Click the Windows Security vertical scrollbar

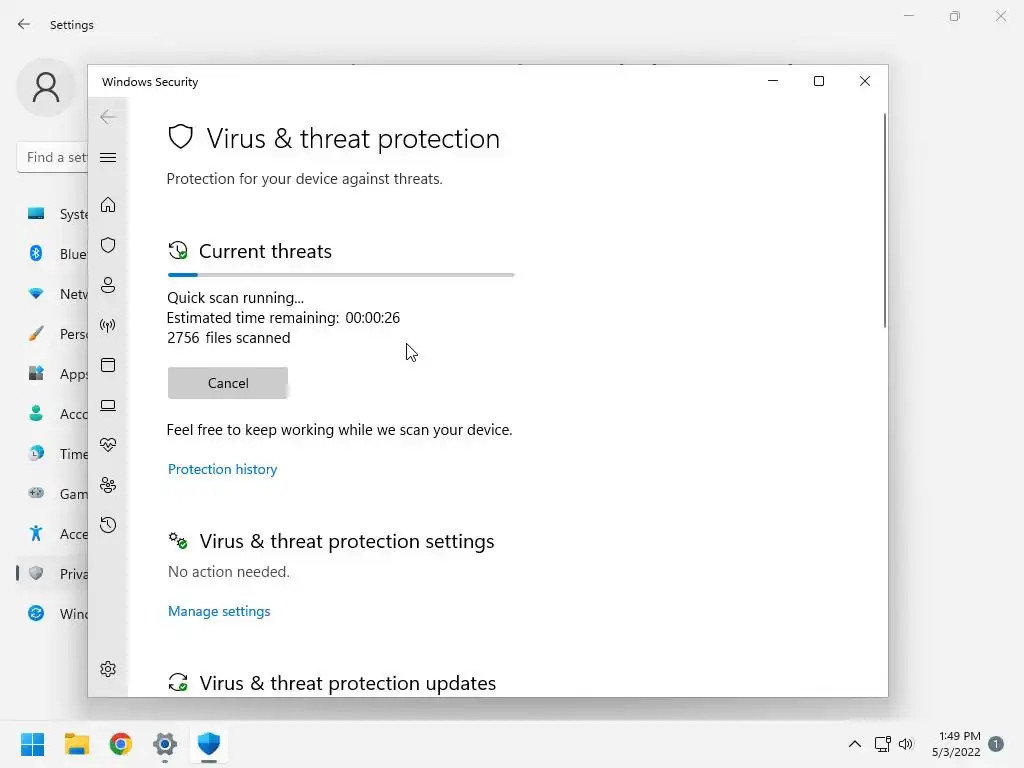tap(885, 221)
